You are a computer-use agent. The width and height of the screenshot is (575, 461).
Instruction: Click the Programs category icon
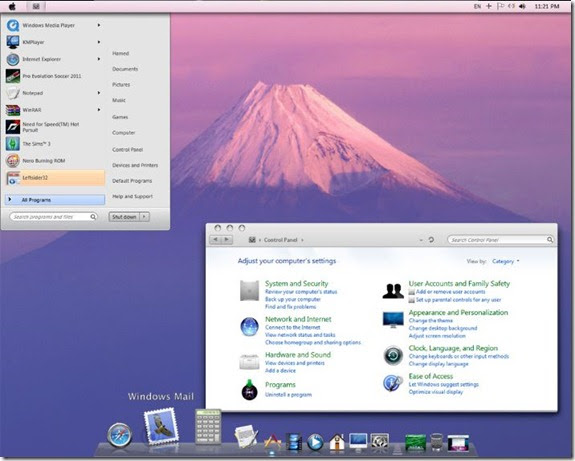pos(249,390)
